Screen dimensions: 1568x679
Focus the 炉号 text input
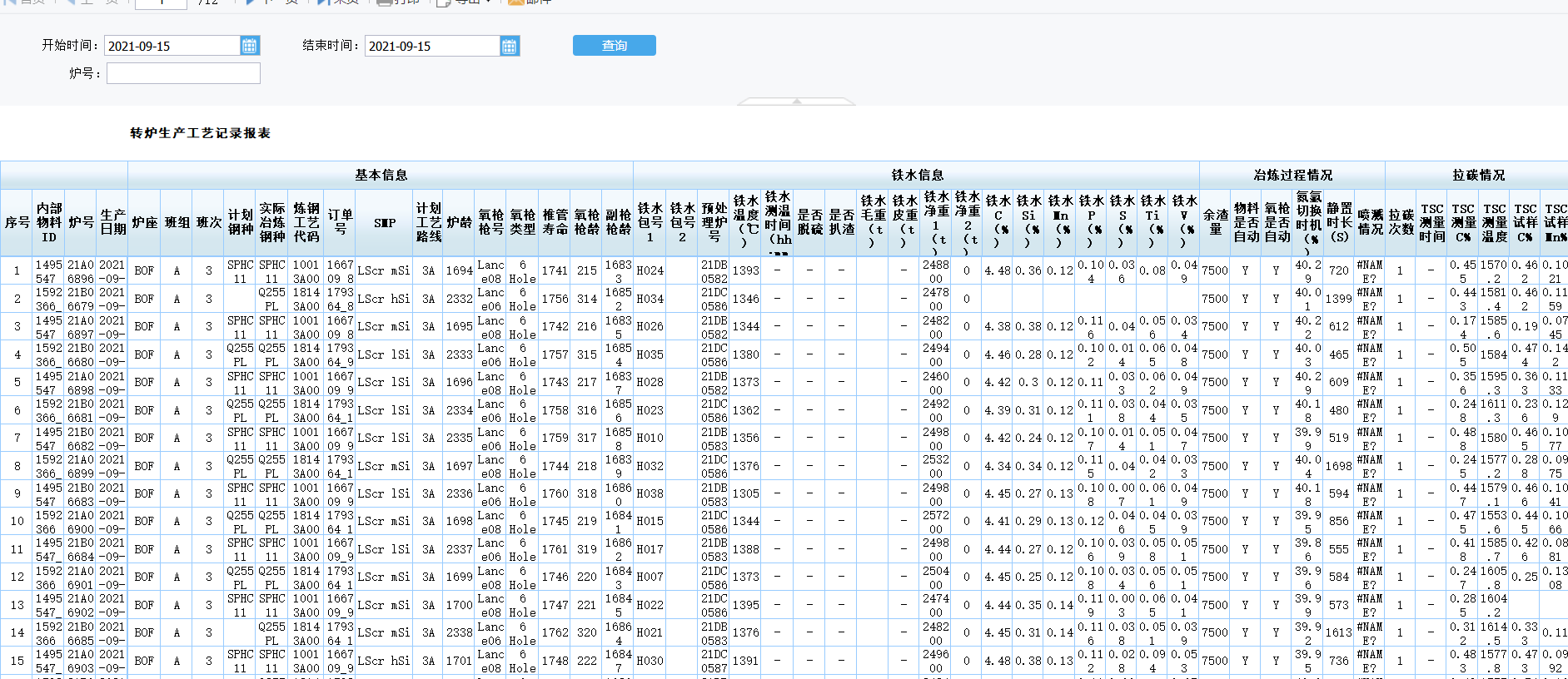(183, 73)
